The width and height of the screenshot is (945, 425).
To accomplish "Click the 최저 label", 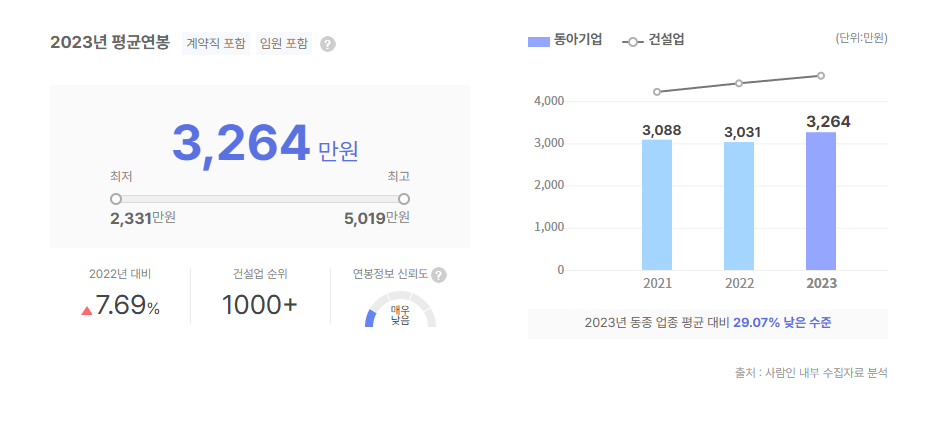I will pos(121,177).
